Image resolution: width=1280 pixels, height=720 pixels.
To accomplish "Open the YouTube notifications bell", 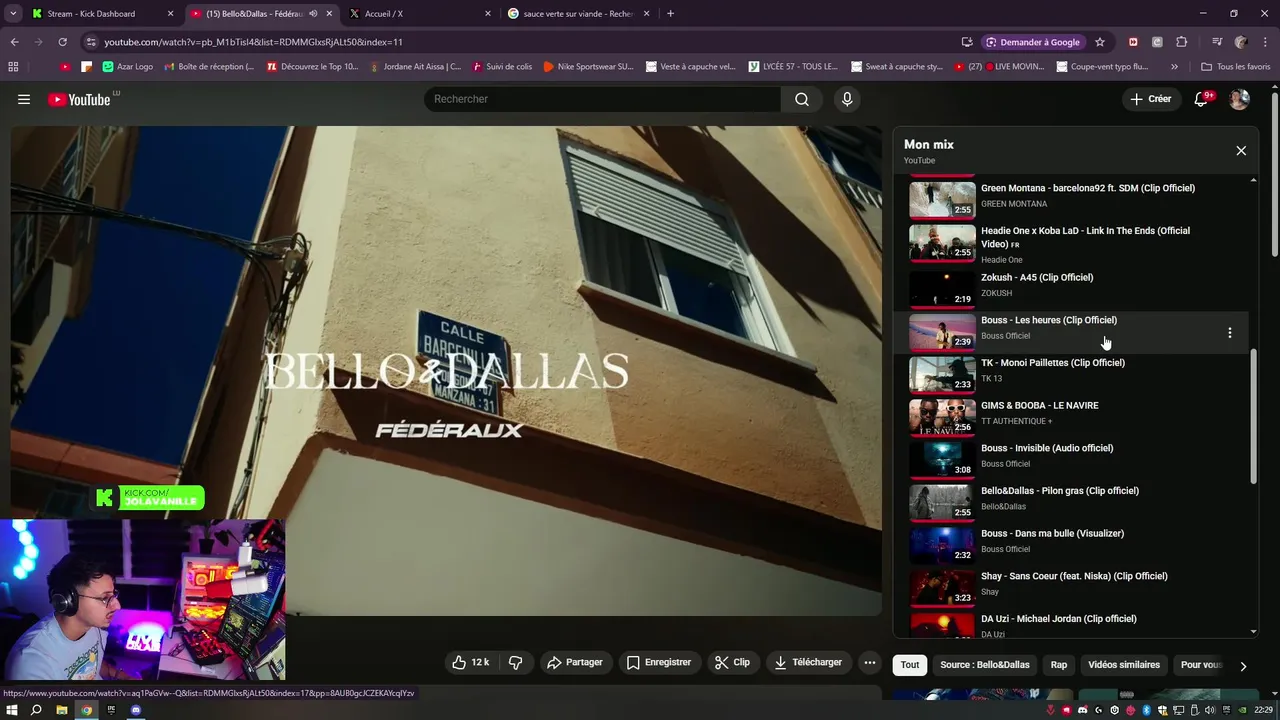I will click(1202, 99).
